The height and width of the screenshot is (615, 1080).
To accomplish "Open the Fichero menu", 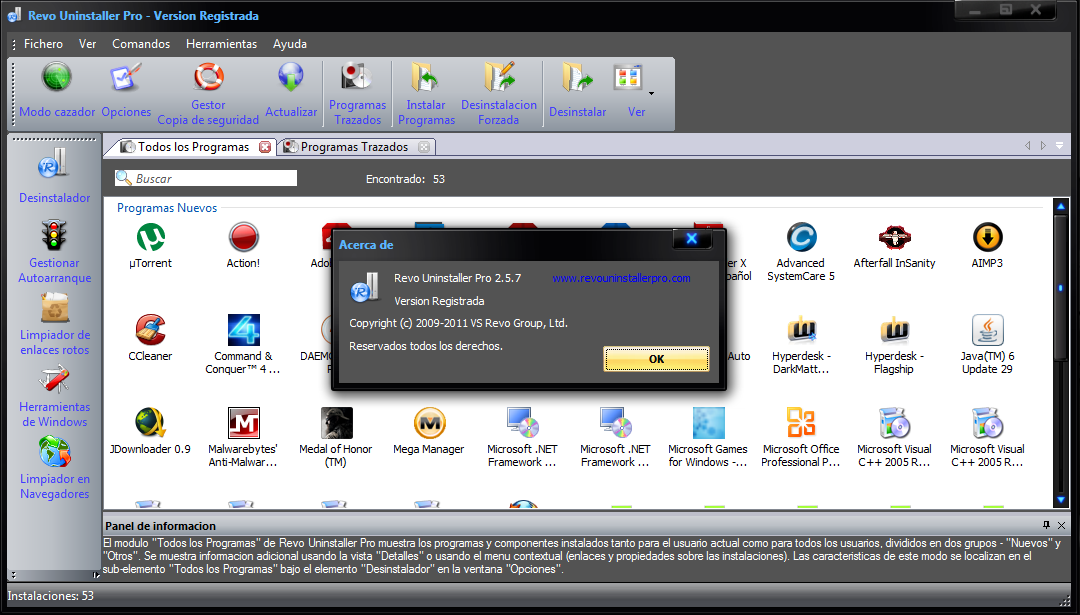I will coord(43,43).
